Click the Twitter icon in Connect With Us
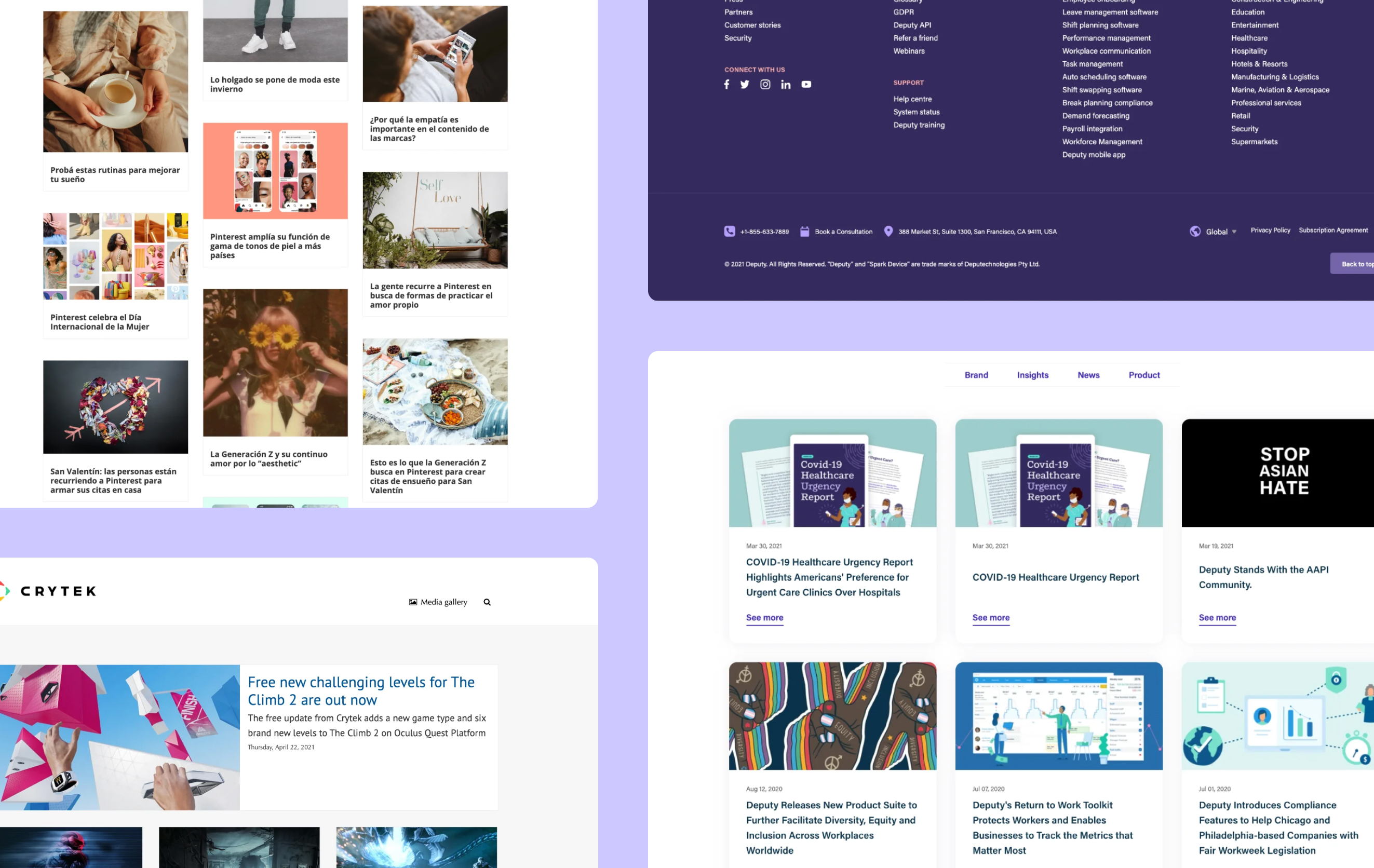The width and height of the screenshot is (1374, 868). tap(745, 84)
